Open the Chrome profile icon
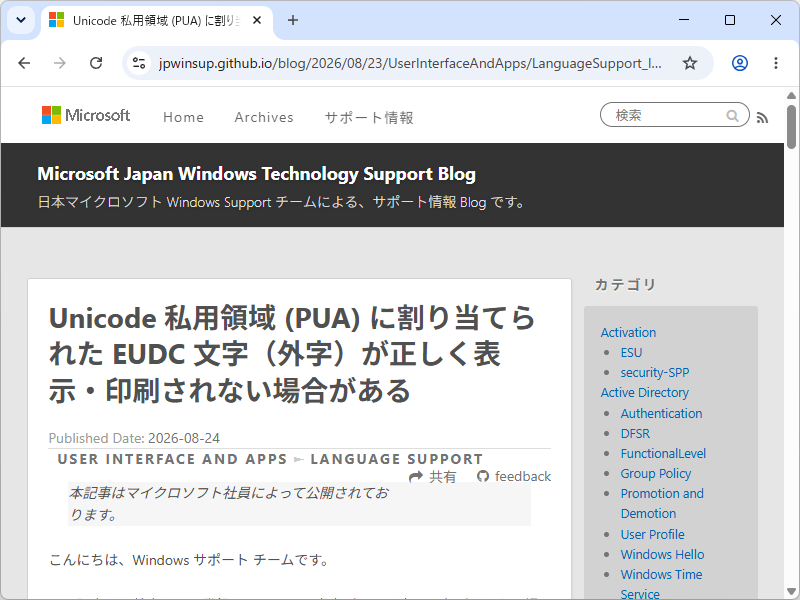Screen dimensions: 800x600 point(740,63)
